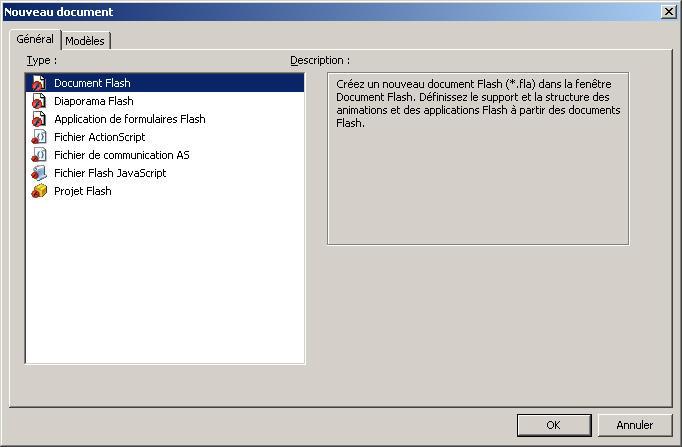
Task: Click the Projet Flash yellow icon
Action: click(39, 191)
